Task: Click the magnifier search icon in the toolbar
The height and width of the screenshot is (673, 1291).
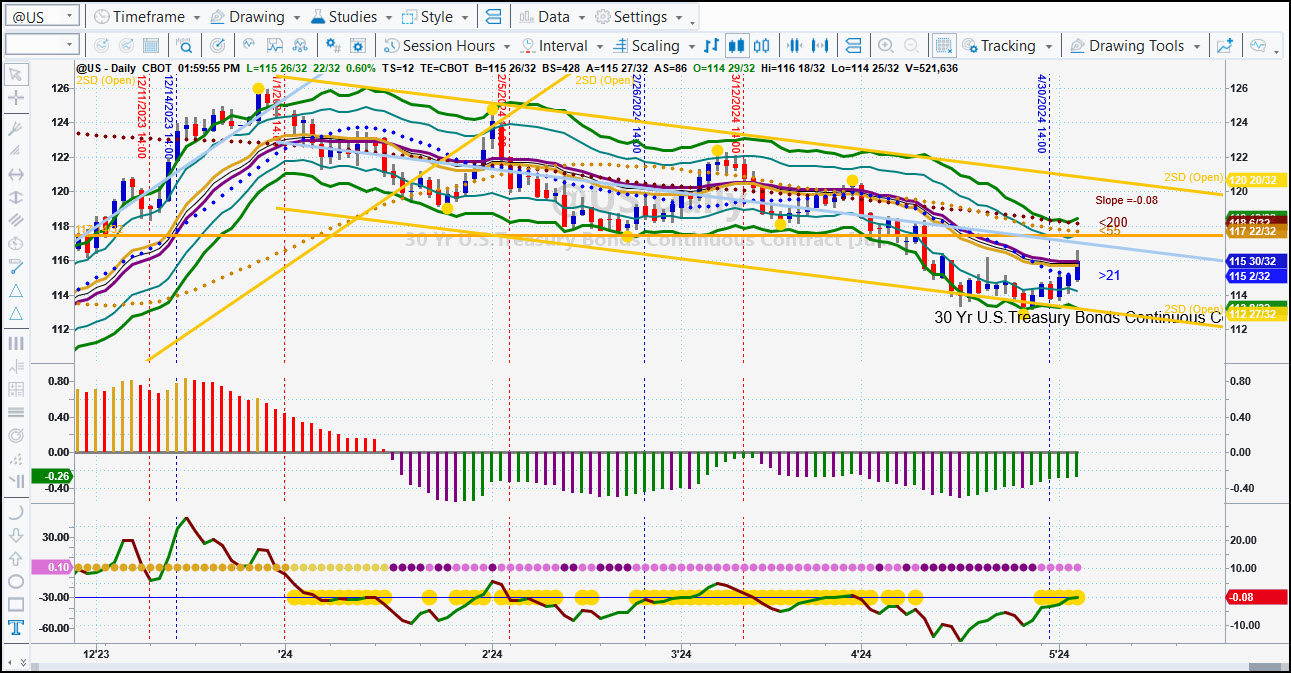Action: [184, 46]
